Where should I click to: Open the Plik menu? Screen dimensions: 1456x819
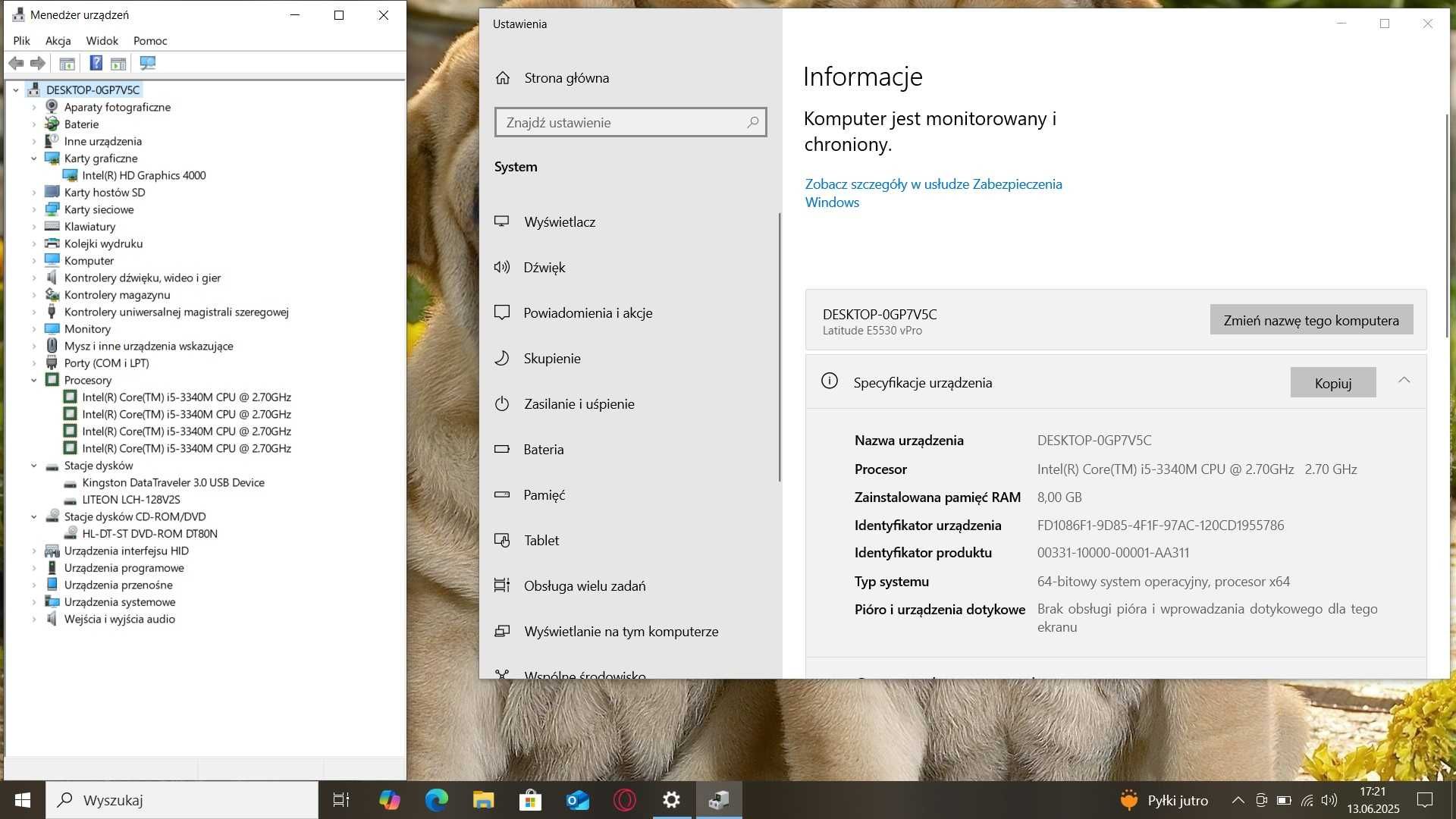tap(21, 41)
